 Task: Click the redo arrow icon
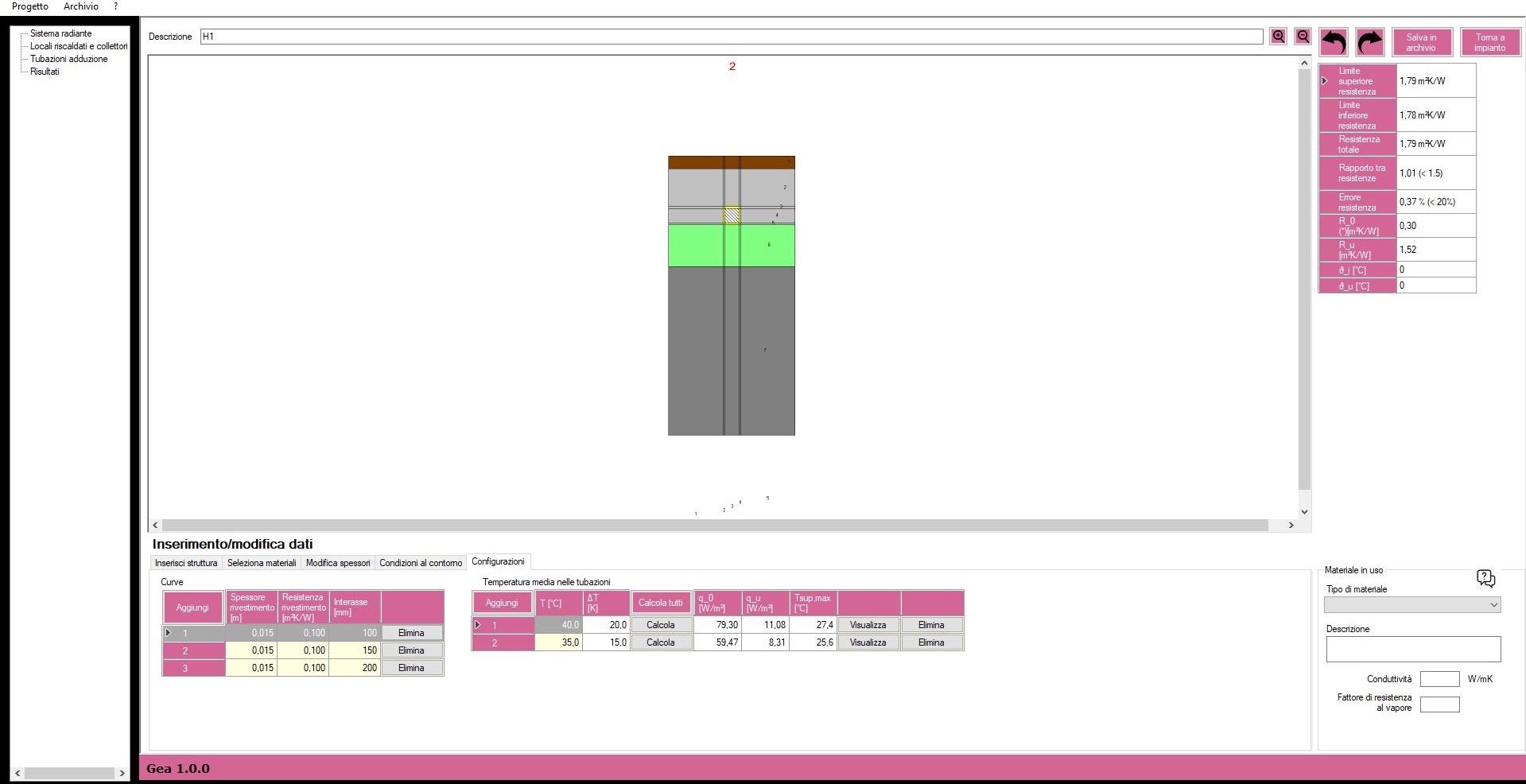click(x=1370, y=42)
